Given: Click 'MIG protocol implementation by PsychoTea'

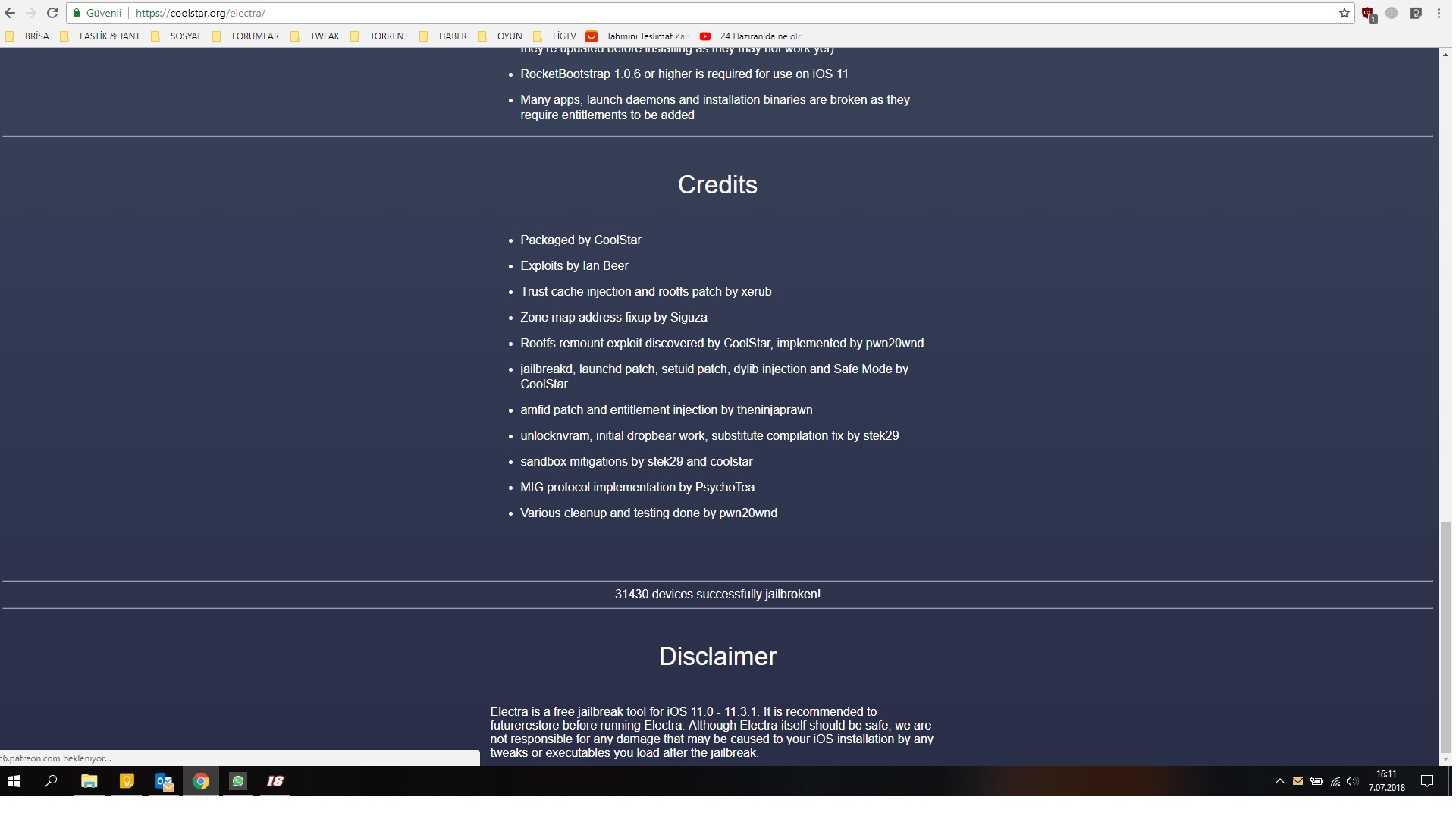Looking at the screenshot, I should [637, 487].
